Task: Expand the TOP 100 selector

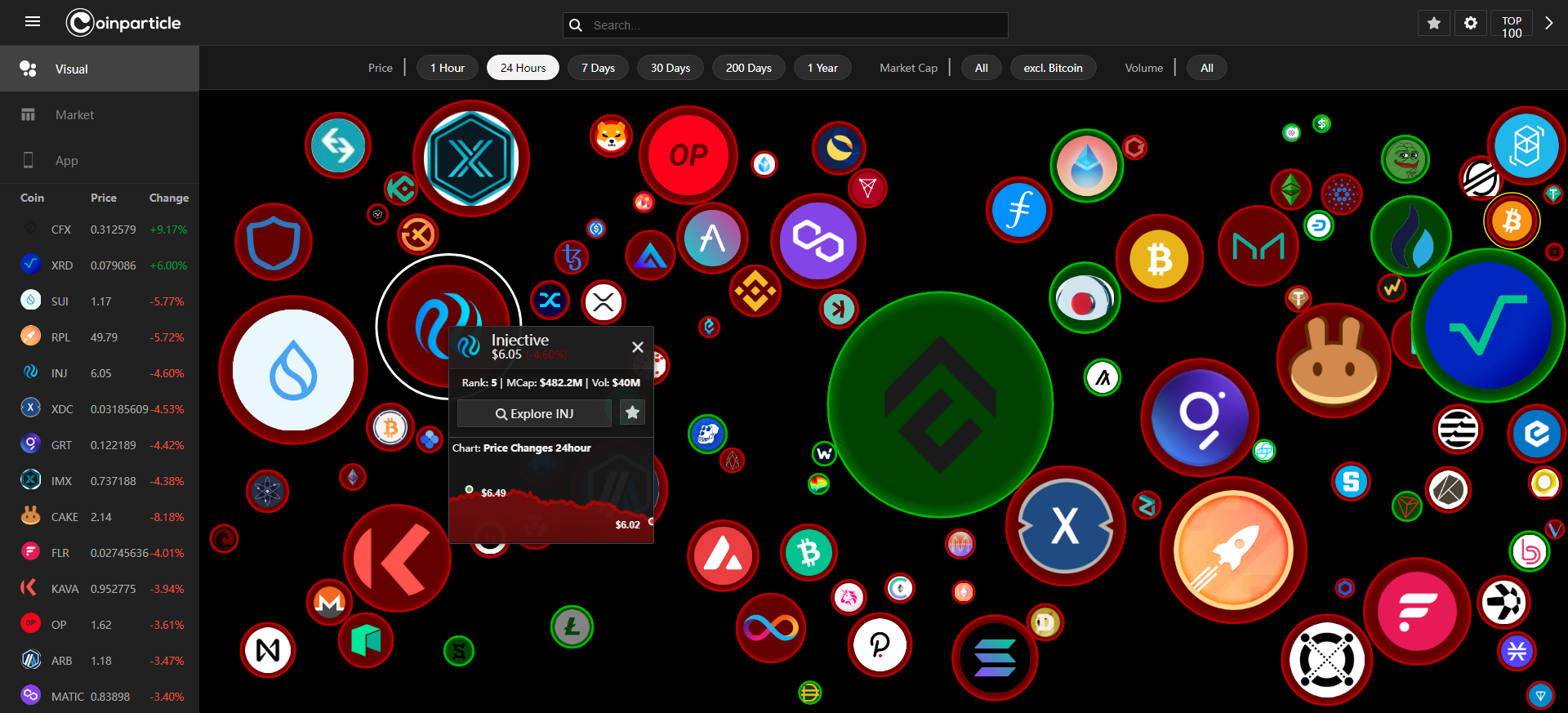Action: click(1512, 26)
